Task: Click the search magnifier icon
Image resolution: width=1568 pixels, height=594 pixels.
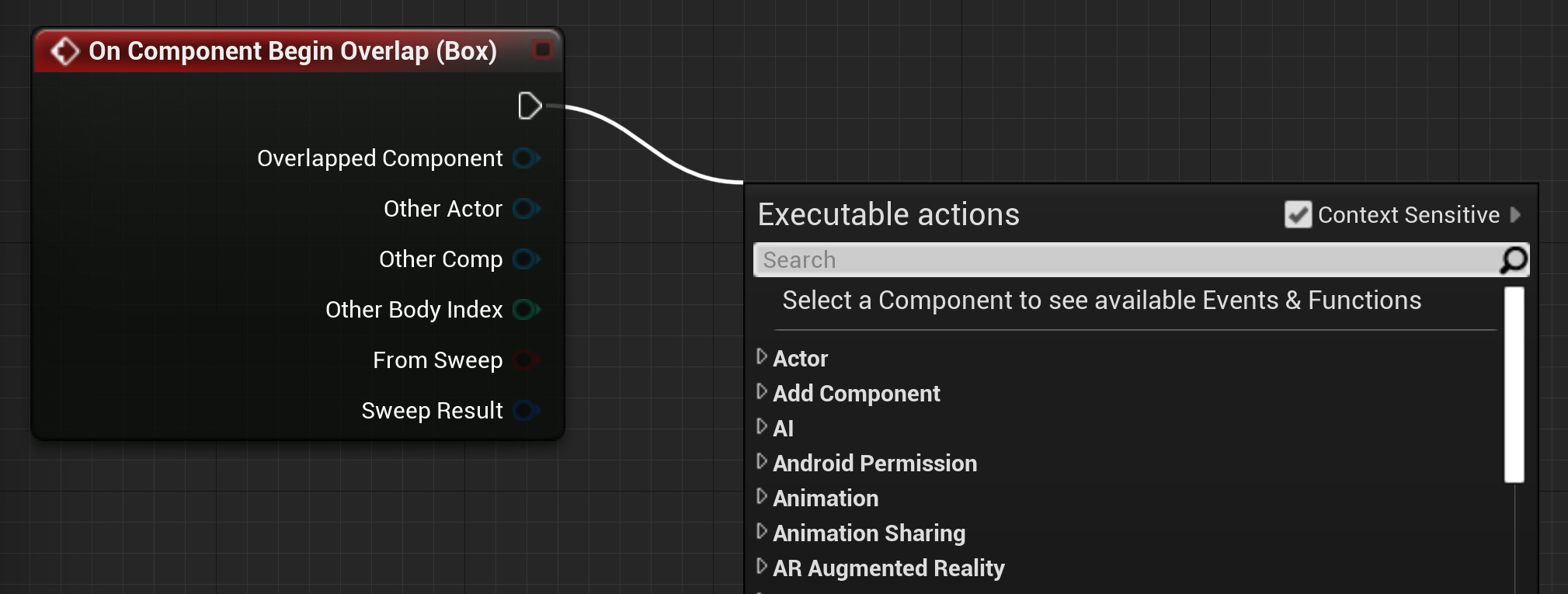Action: 1513,260
